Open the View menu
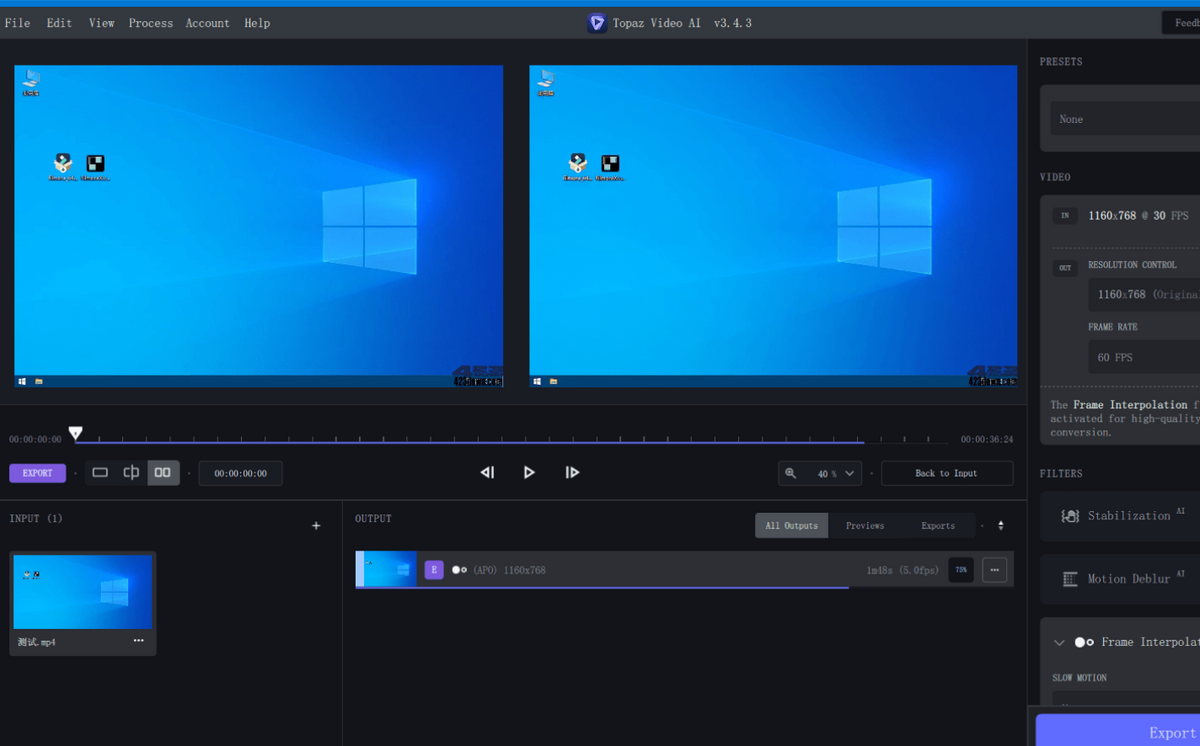The height and width of the screenshot is (746, 1200). pyautogui.click(x=101, y=23)
